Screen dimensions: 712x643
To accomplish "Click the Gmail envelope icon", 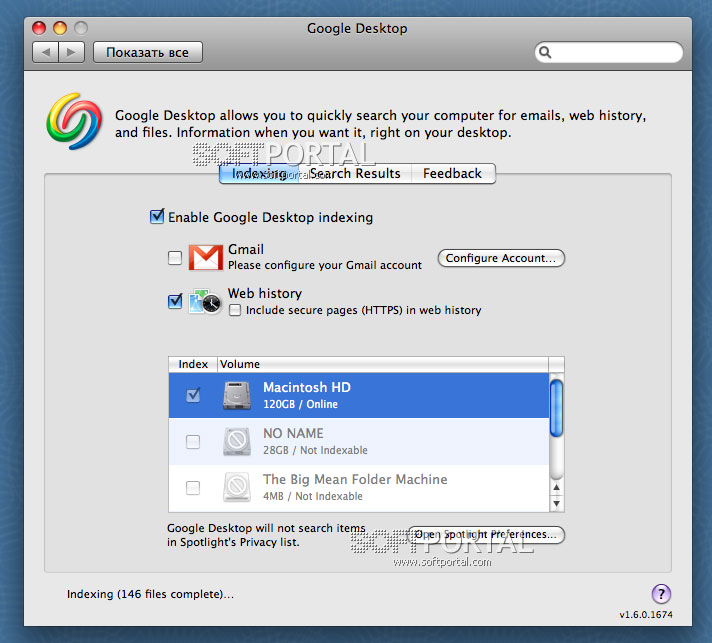I will click(206, 257).
